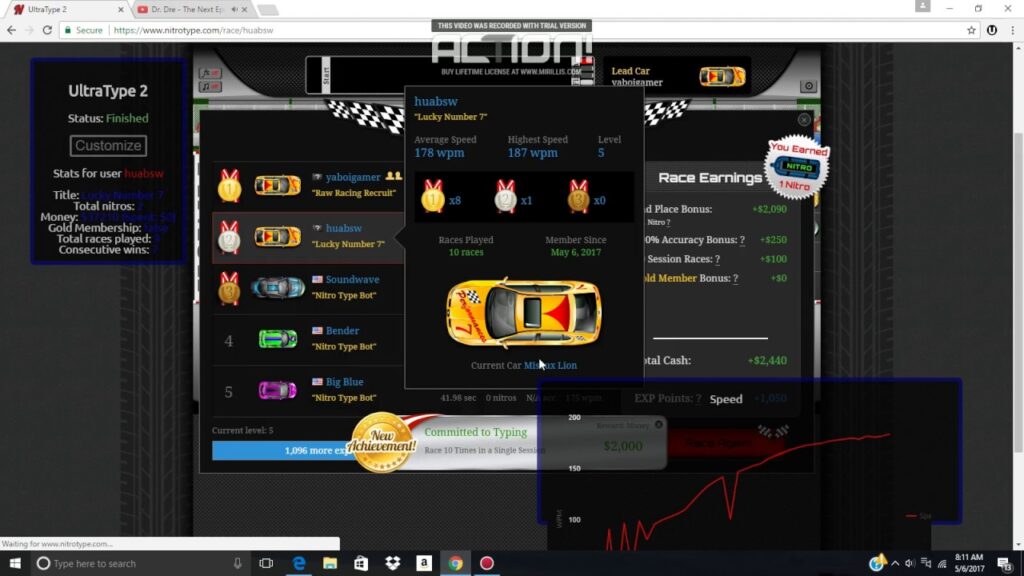Image resolution: width=1024 pixels, height=576 pixels.
Task: Expand the hidden system tray icons
Action: point(895,563)
